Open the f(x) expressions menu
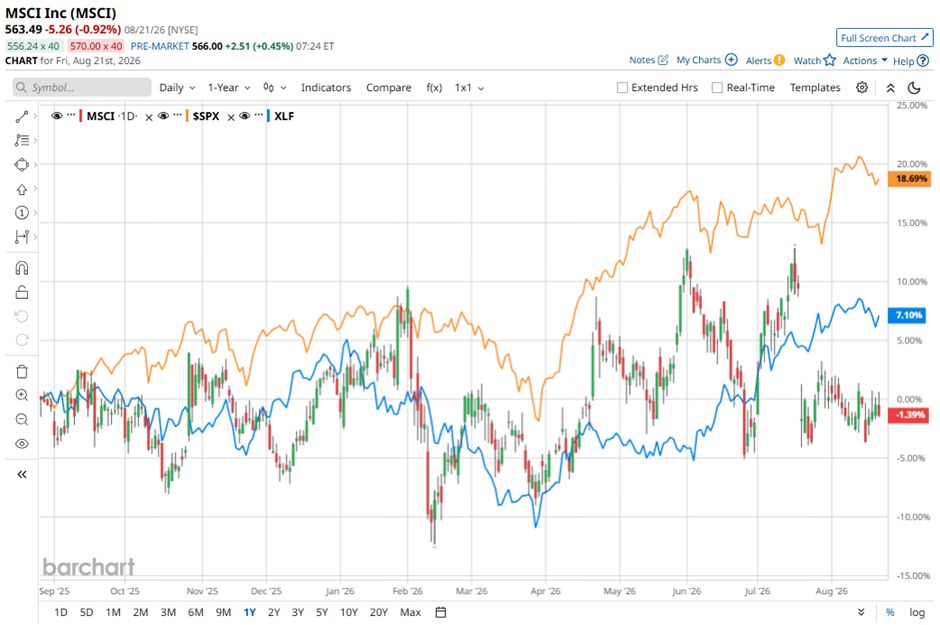 (x=434, y=87)
